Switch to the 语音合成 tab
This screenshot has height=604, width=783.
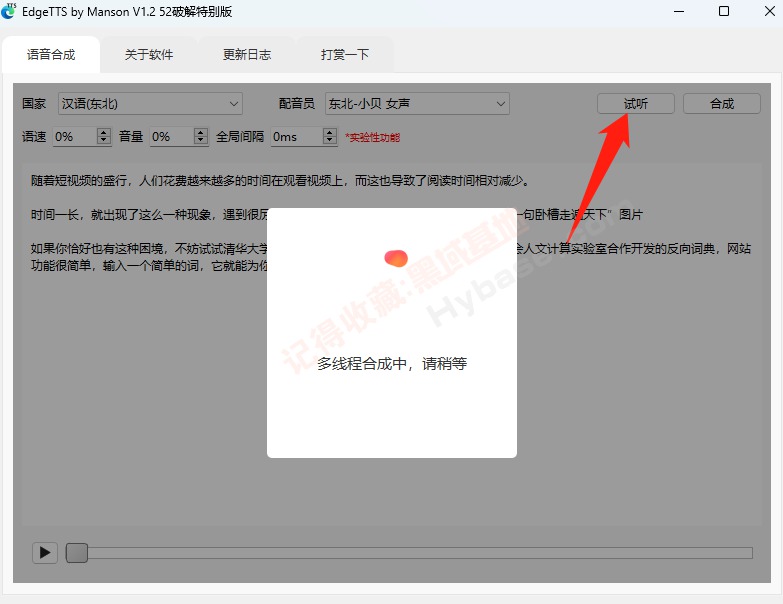pos(51,54)
